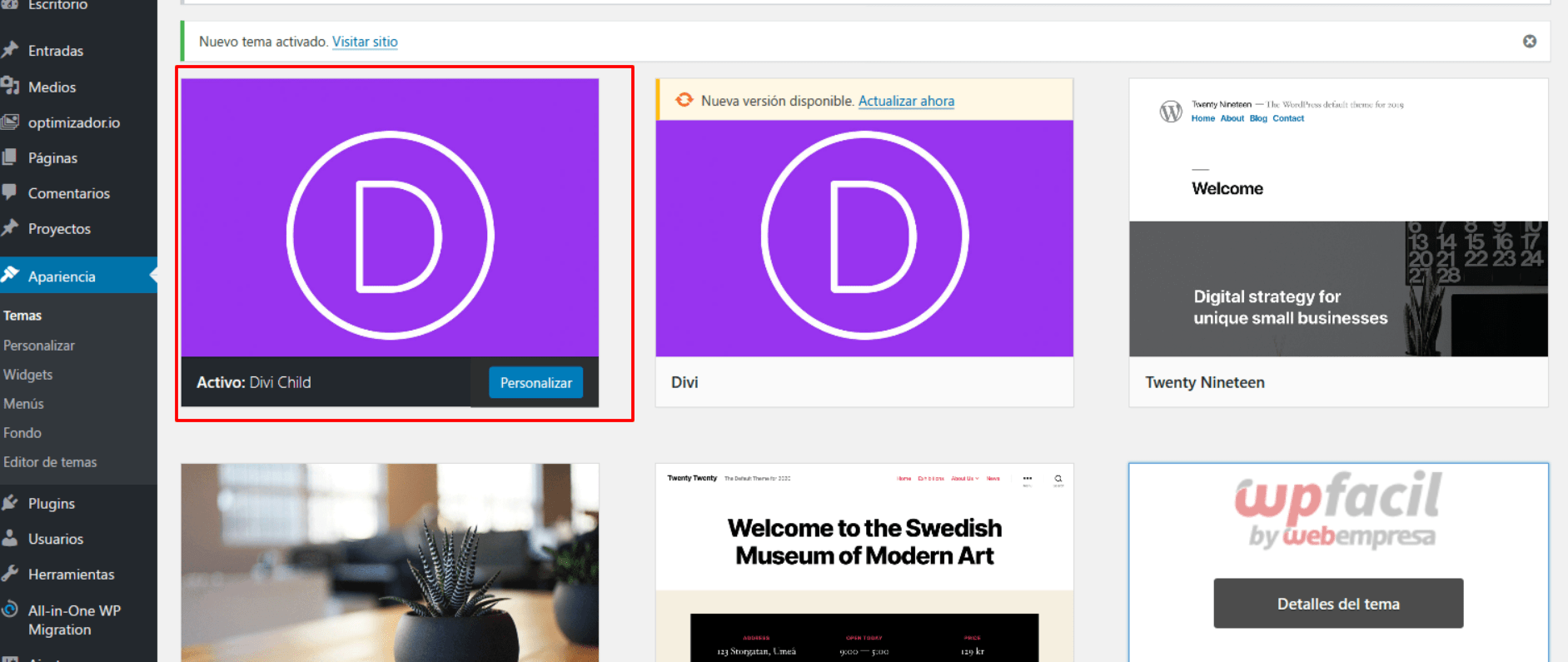Click the 'Divi' theme name

[x=684, y=382]
